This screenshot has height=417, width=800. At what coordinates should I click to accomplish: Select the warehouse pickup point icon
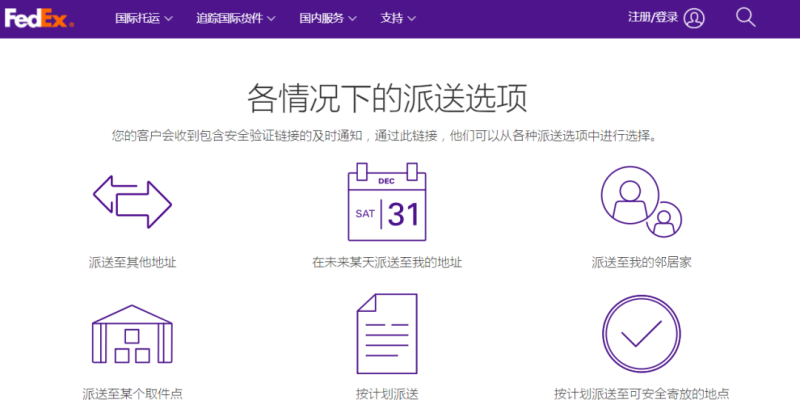tap(132, 333)
